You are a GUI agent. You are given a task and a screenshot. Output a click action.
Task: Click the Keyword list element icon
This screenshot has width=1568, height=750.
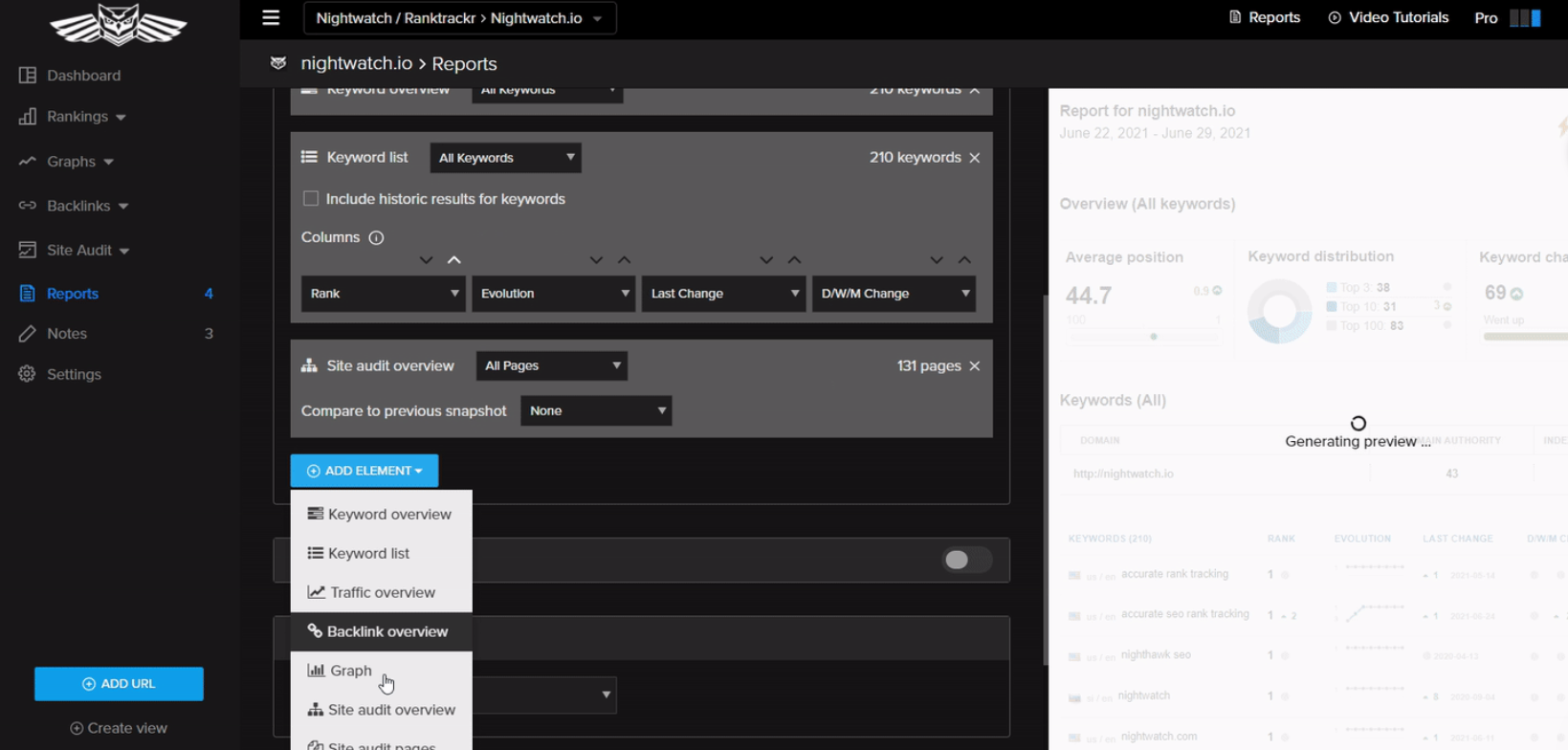pyautogui.click(x=309, y=157)
